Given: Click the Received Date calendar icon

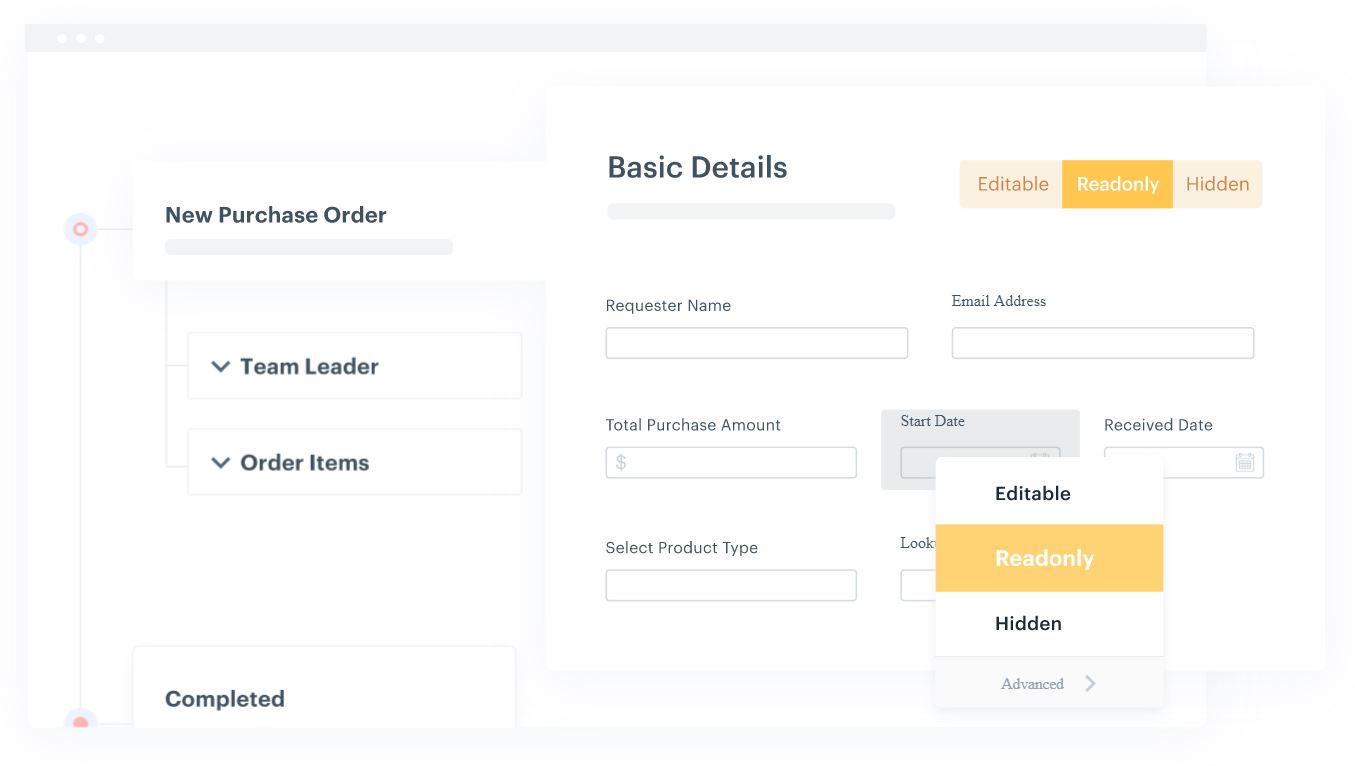Looking at the screenshot, I should click(1244, 462).
